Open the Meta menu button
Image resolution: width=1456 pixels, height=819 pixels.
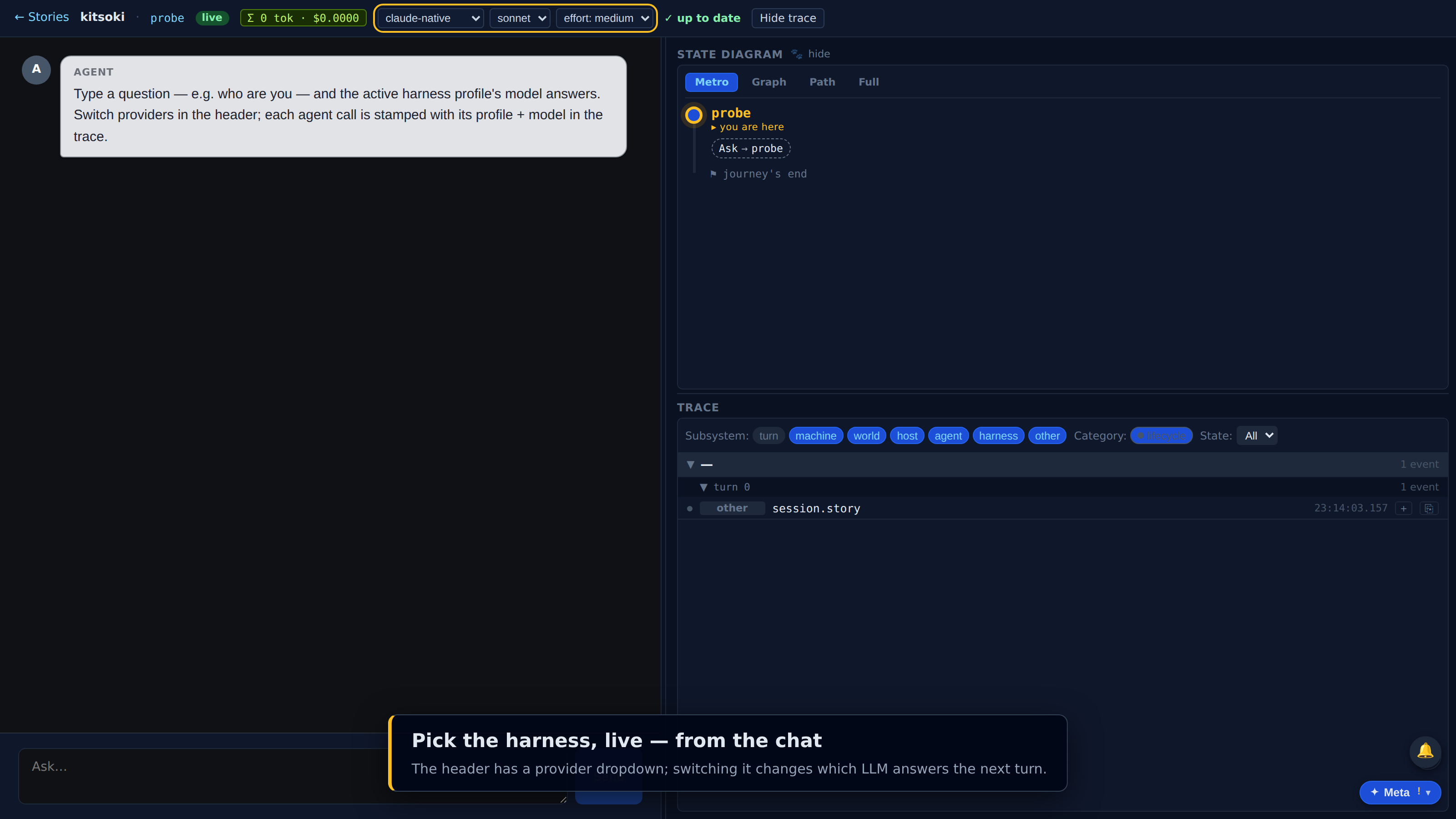pyautogui.click(x=1400, y=793)
